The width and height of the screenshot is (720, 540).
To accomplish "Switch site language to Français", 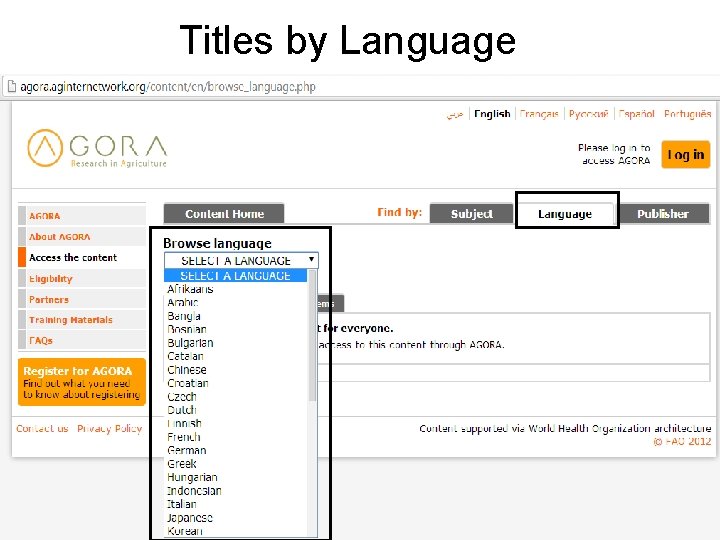I will coord(539,114).
